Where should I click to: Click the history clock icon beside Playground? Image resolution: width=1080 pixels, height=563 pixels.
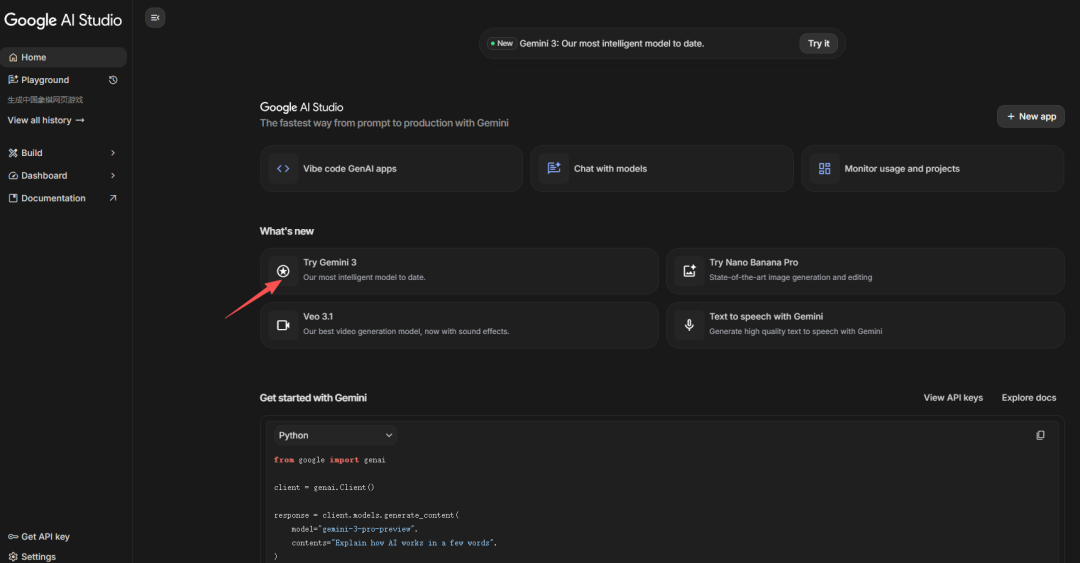(113, 80)
